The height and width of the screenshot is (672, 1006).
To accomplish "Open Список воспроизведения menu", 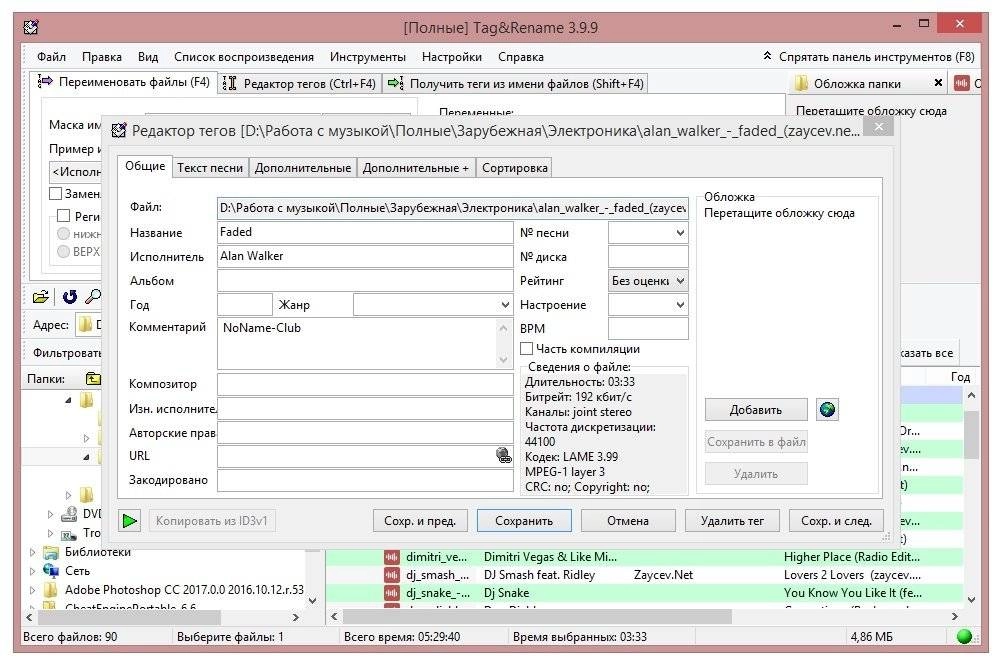I will point(244,56).
